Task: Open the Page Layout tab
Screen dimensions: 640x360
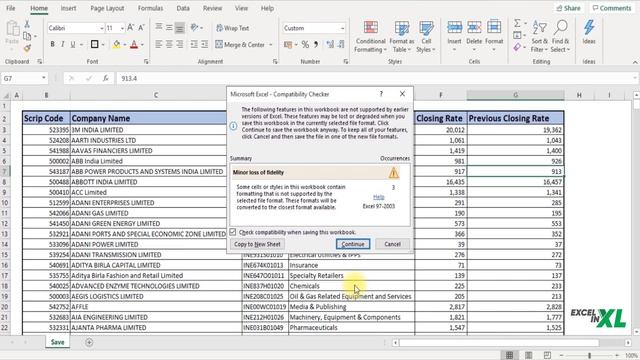Action: (107, 8)
